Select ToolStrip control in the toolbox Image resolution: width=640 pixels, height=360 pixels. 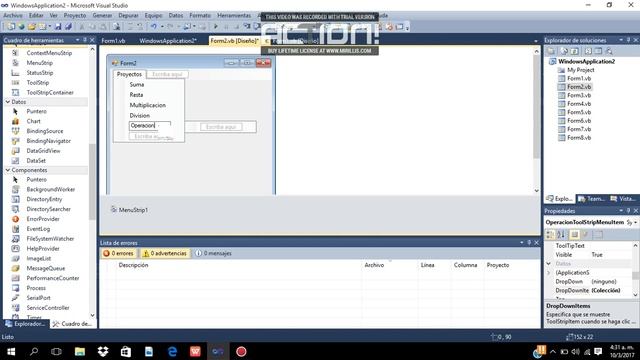tap(38, 82)
